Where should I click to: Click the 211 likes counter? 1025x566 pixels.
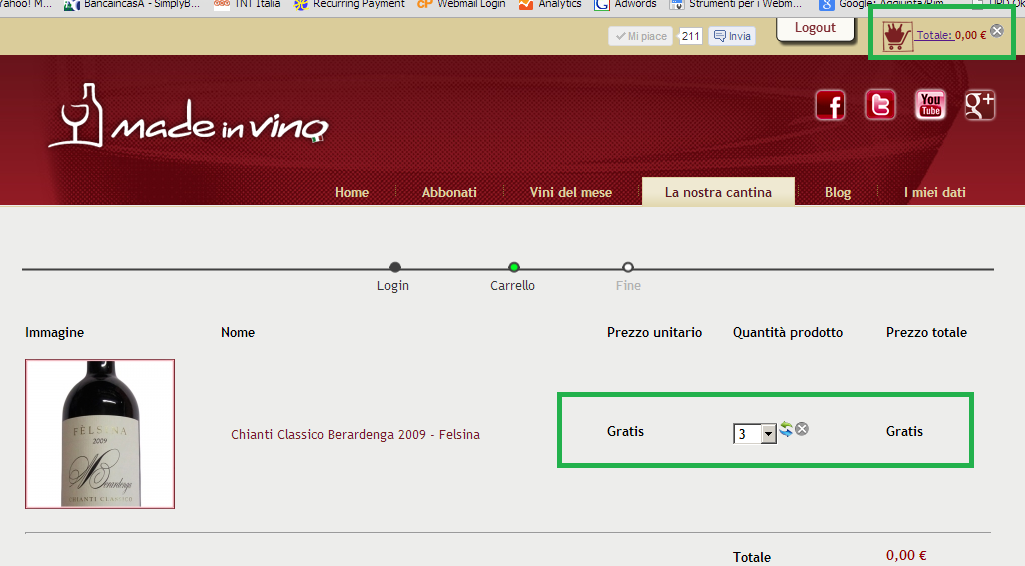click(690, 36)
